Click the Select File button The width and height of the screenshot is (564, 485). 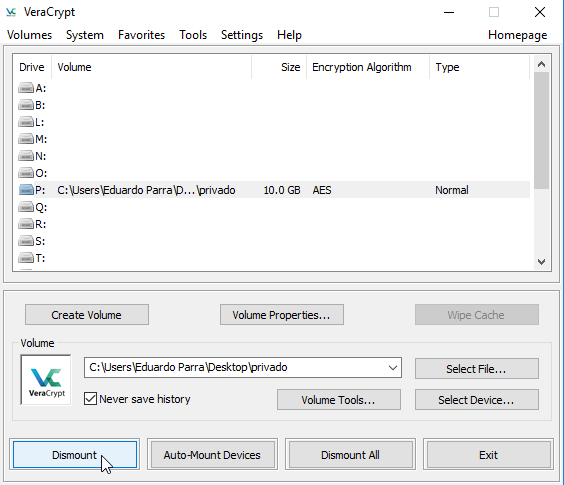(477, 368)
